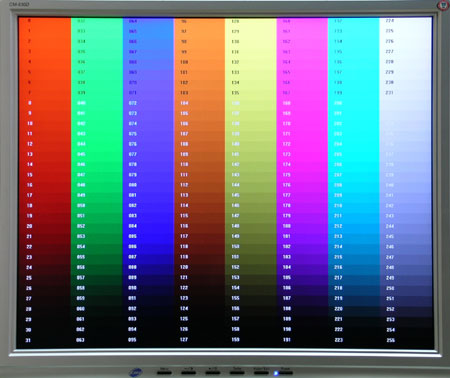450x378 pixels.
Task: Push the leftmost black button on the monitor bezel
Action: tap(164, 372)
